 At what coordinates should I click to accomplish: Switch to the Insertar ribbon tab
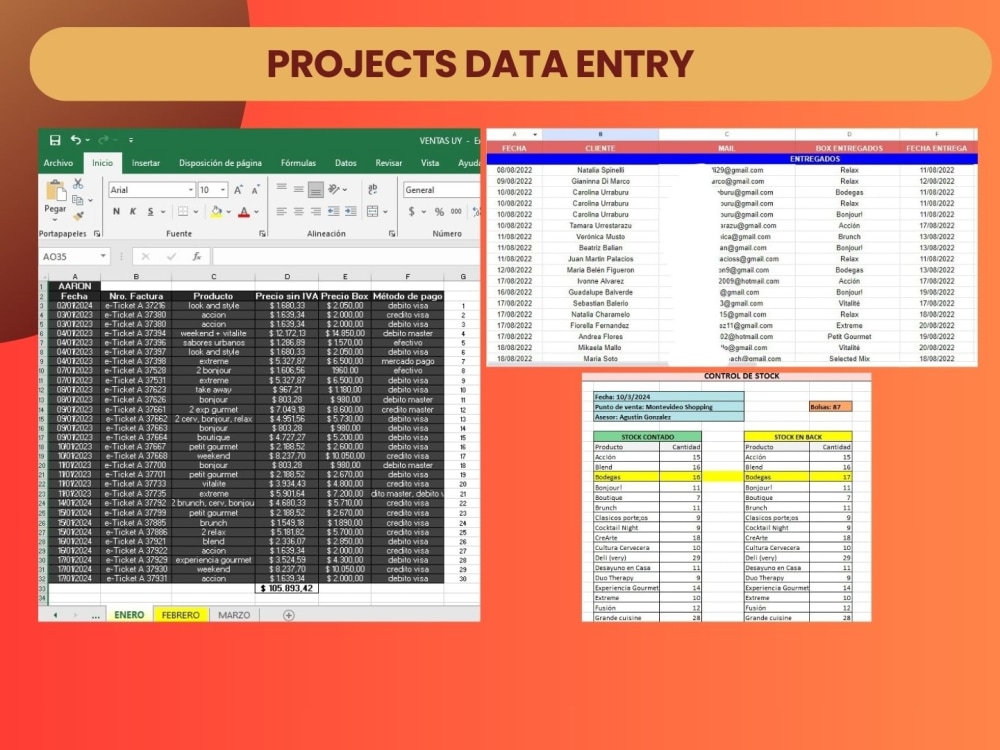(x=146, y=163)
